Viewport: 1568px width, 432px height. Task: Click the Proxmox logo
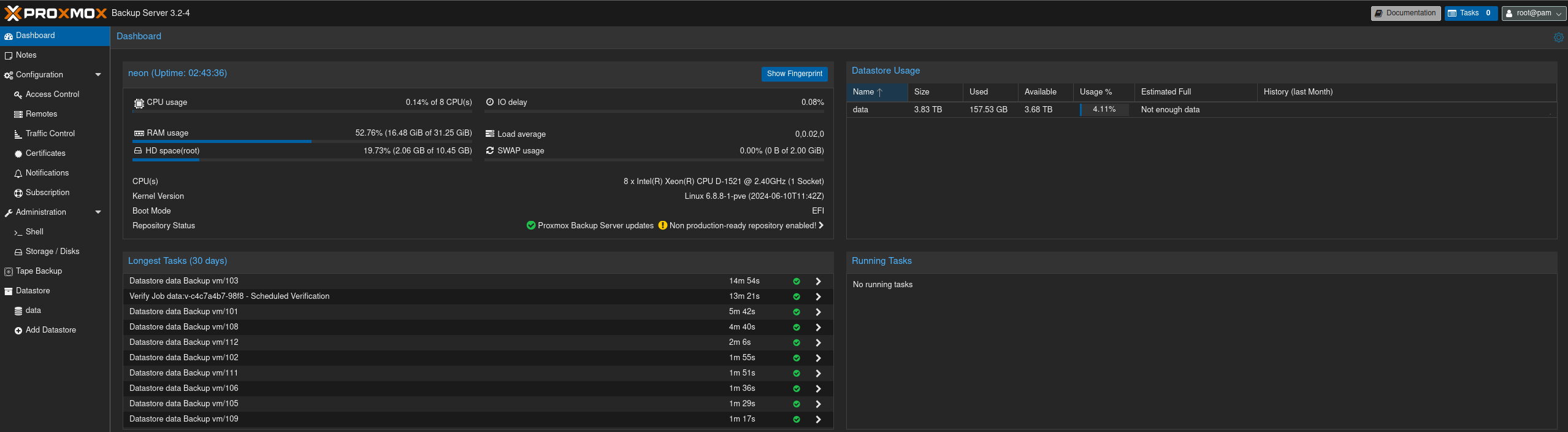pos(56,13)
